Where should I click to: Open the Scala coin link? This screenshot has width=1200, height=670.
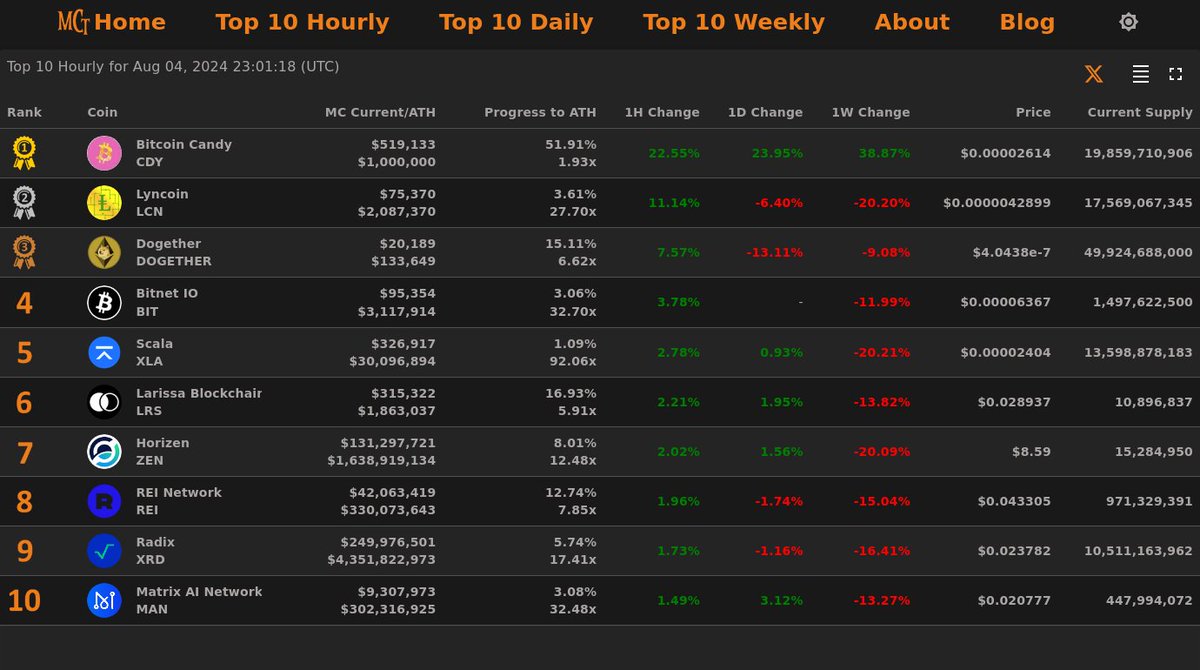[154, 343]
